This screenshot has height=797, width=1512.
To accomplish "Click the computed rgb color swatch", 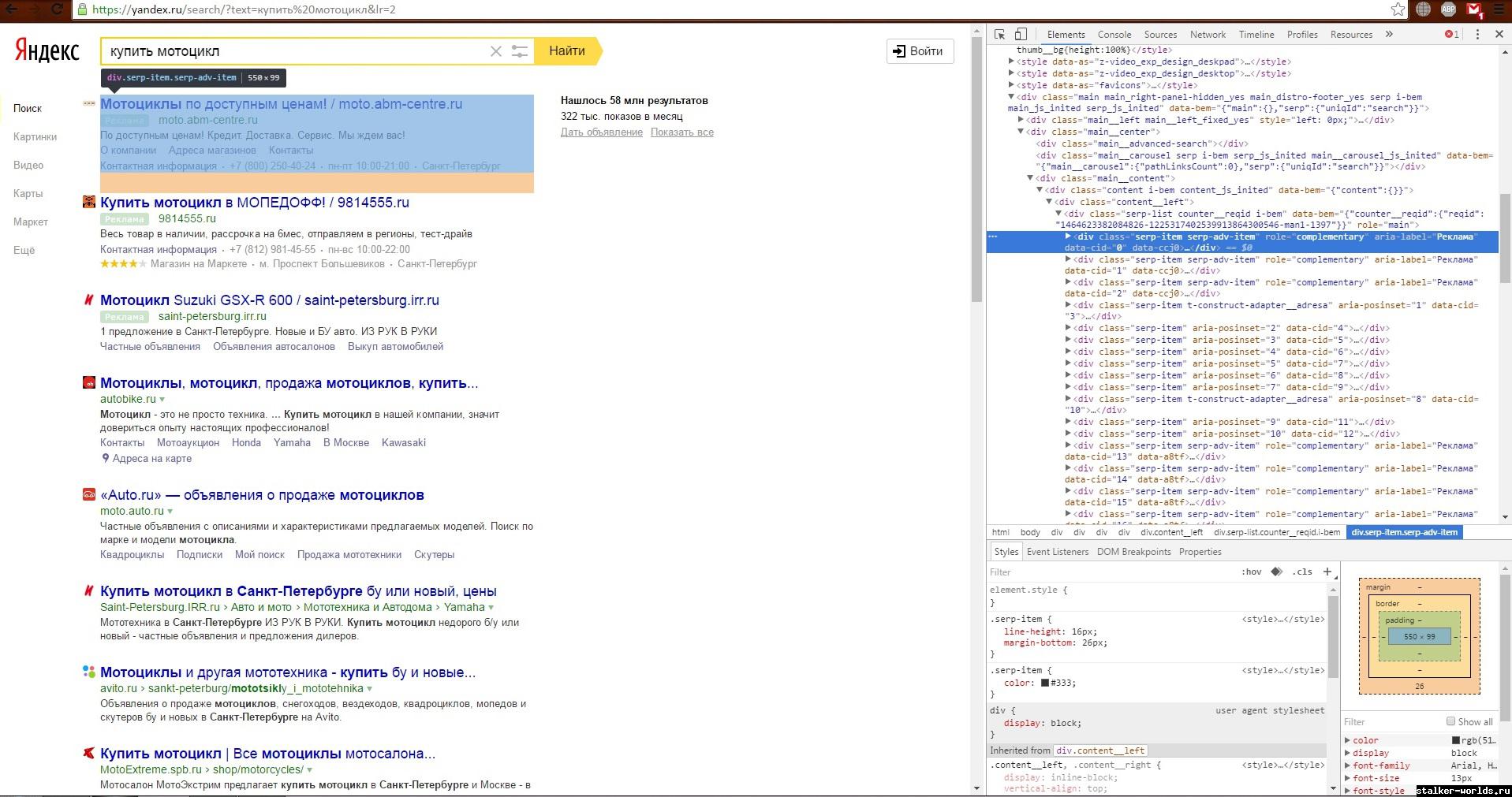I will tap(1456, 740).
